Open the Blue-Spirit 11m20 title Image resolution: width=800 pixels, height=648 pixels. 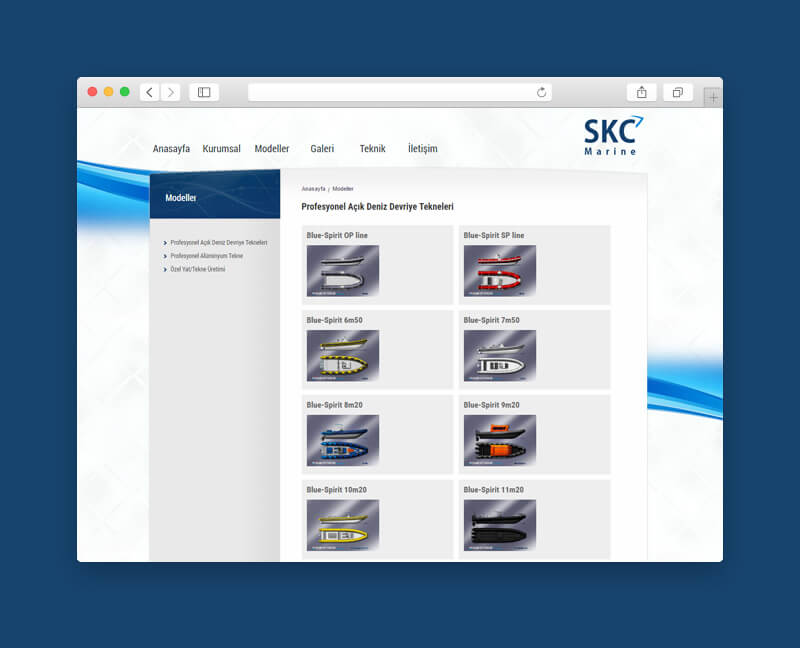[493, 489]
